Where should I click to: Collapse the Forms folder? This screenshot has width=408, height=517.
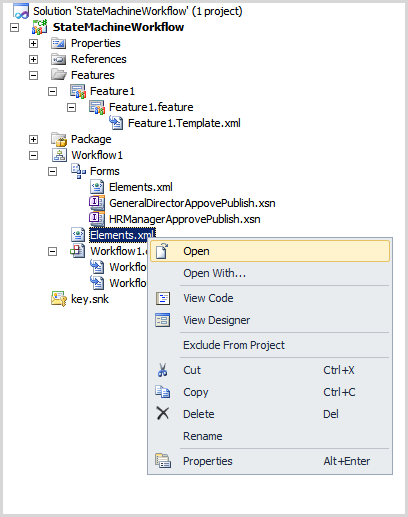[x=52, y=171]
